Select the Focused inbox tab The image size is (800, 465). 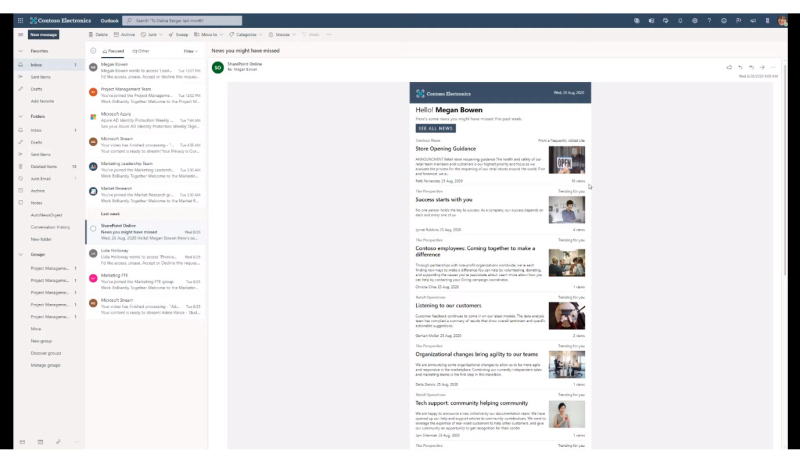[x=113, y=51]
